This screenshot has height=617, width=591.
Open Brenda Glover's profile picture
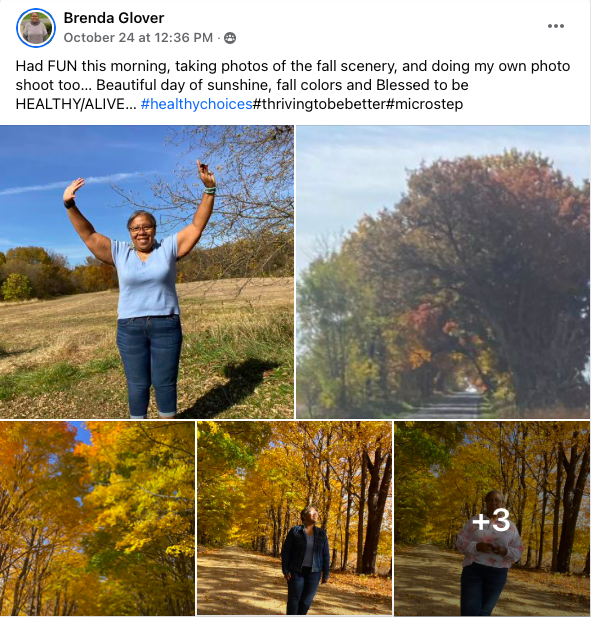point(35,28)
